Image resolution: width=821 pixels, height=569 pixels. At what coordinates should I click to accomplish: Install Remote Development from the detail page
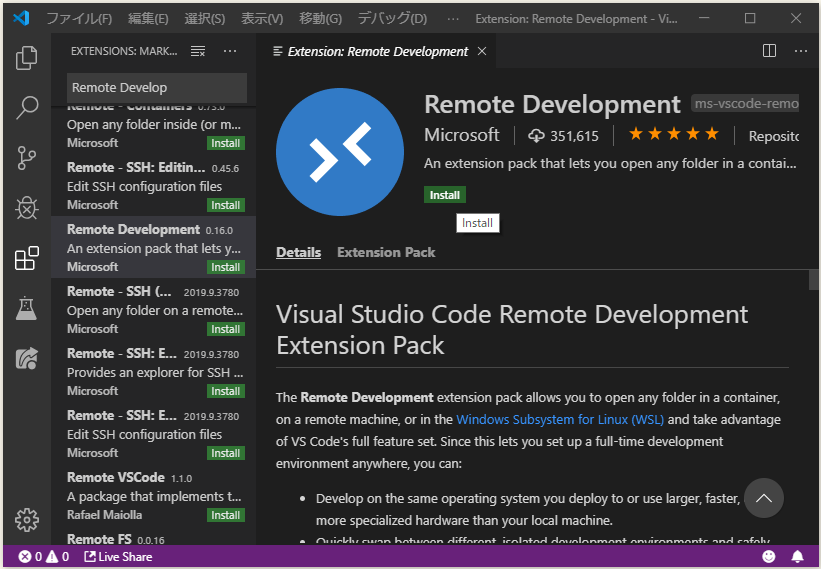point(445,195)
